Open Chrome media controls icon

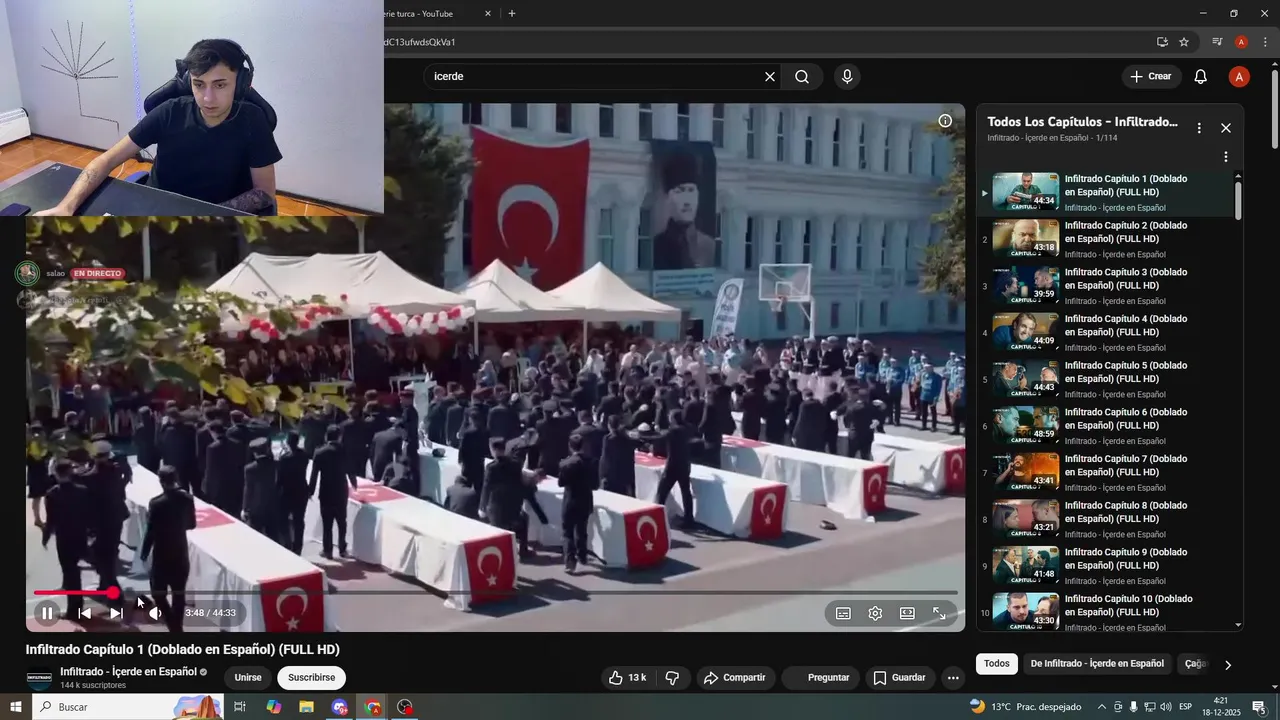[1217, 42]
